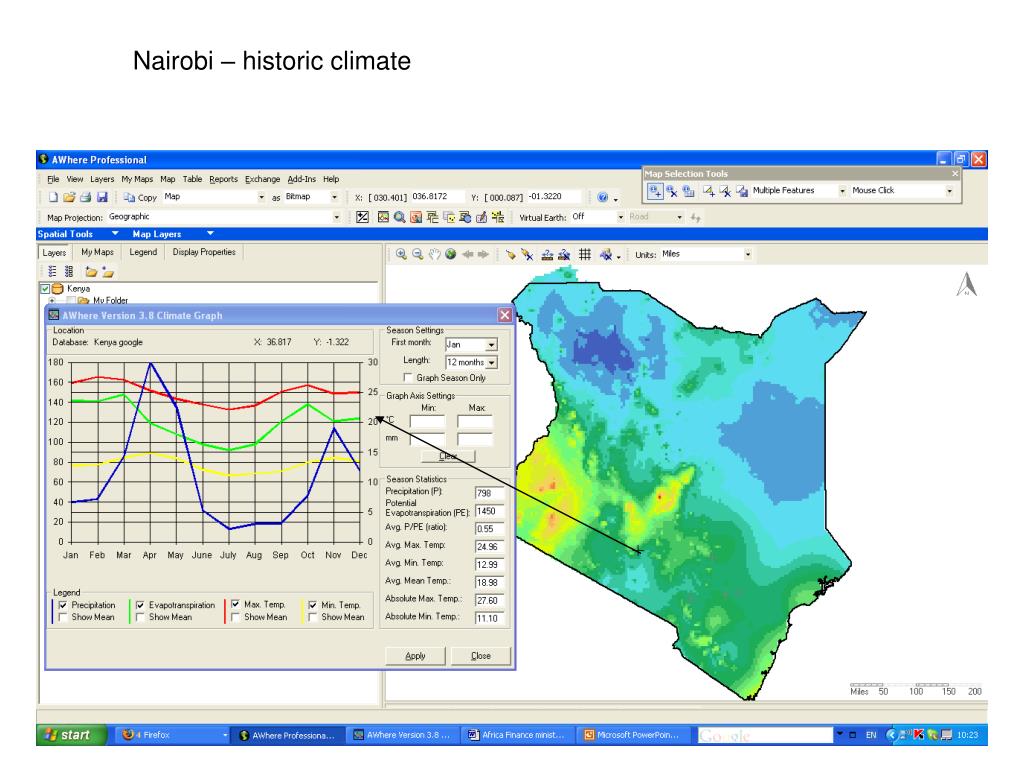Open the File menu
This screenshot has width=1024, height=768.
[x=53, y=179]
